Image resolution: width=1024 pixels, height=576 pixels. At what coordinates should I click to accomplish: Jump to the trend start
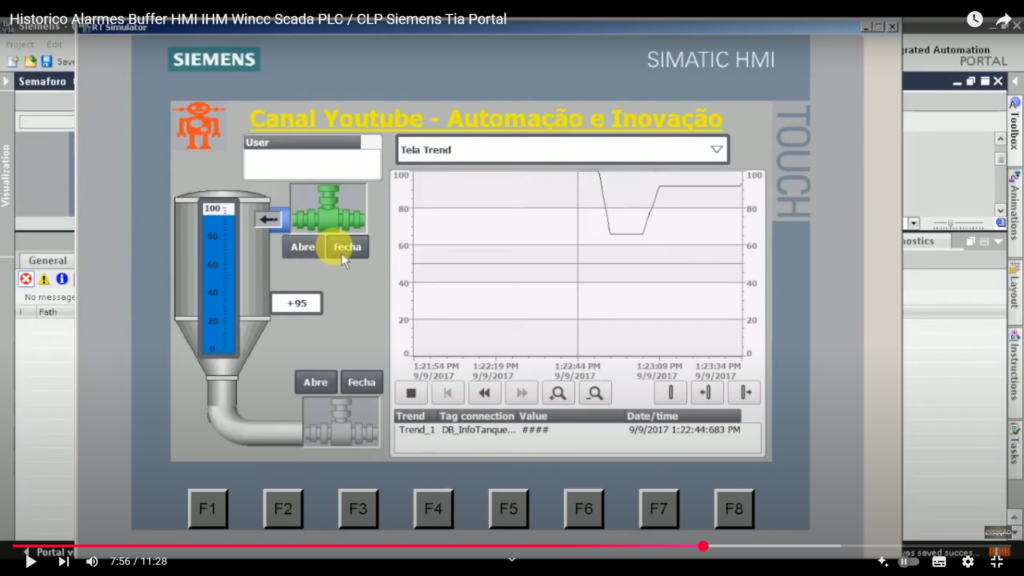click(x=447, y=393)
